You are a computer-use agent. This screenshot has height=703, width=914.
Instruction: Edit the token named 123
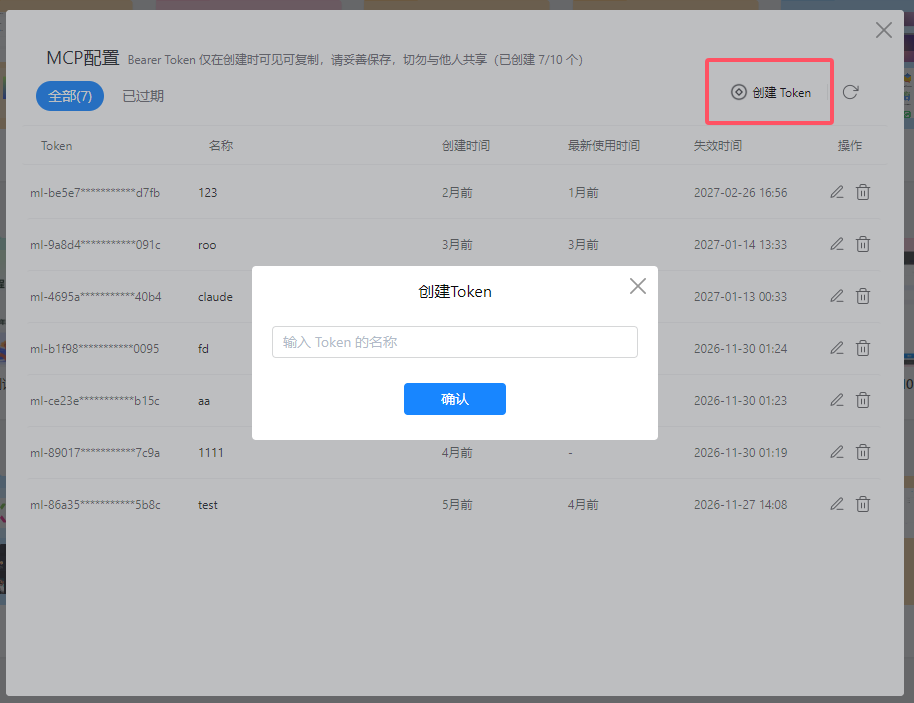[x=837, y=192]
